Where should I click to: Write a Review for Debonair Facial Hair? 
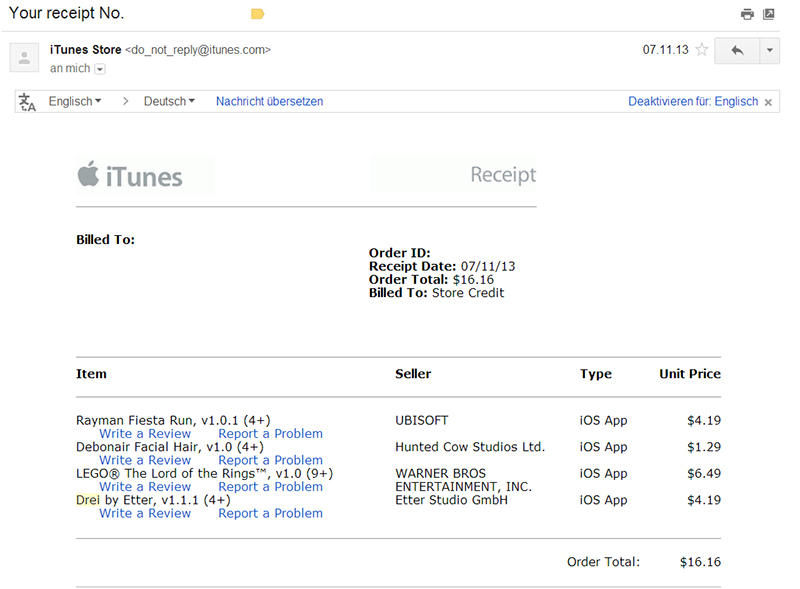[x=145, y=460]
